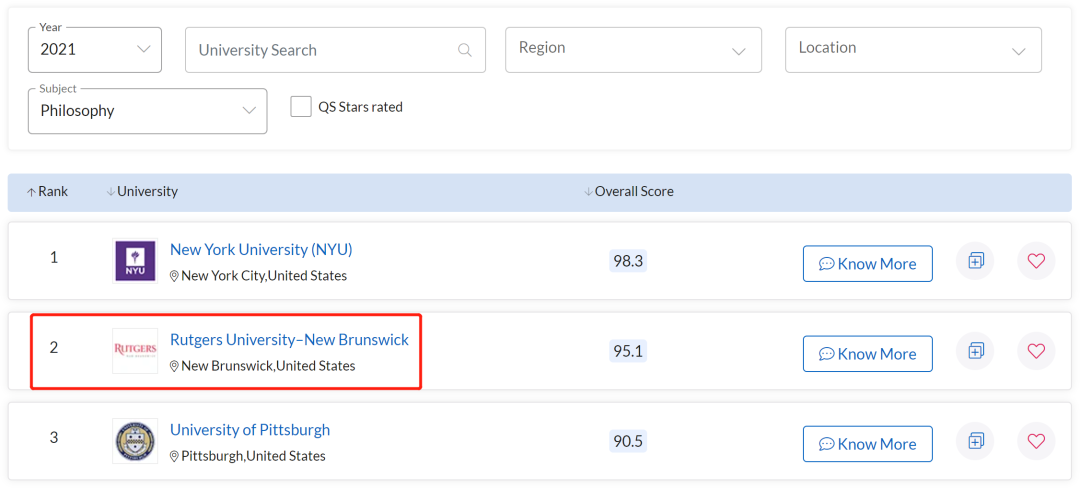Click Know More for University of Pittsburgh

point(867,444)
